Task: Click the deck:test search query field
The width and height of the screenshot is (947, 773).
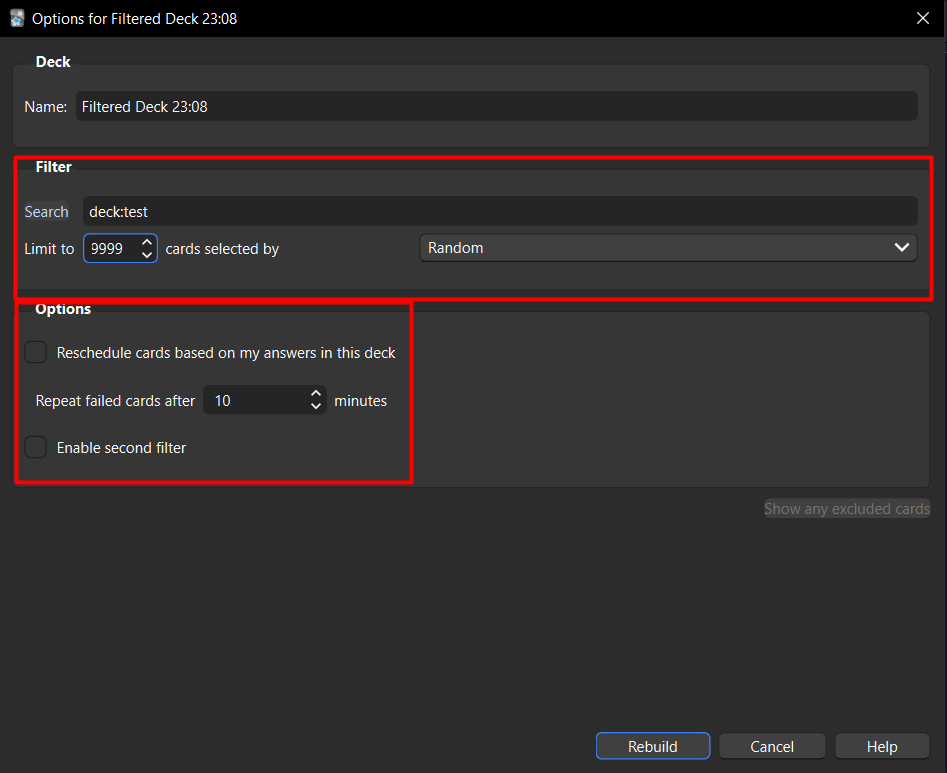Action: pos(500,211)
